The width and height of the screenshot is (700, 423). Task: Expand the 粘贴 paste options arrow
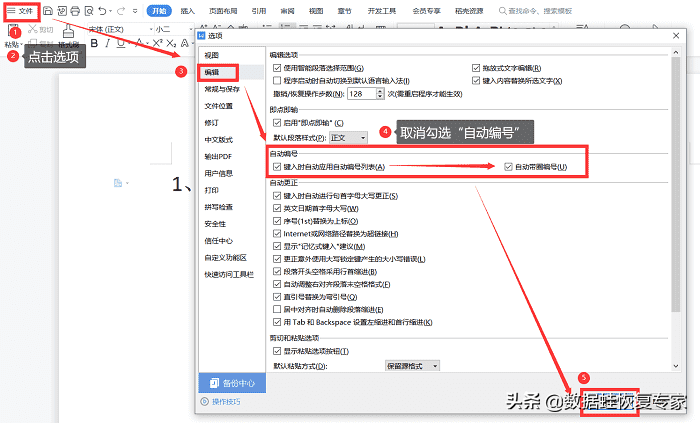coord(21,45)
